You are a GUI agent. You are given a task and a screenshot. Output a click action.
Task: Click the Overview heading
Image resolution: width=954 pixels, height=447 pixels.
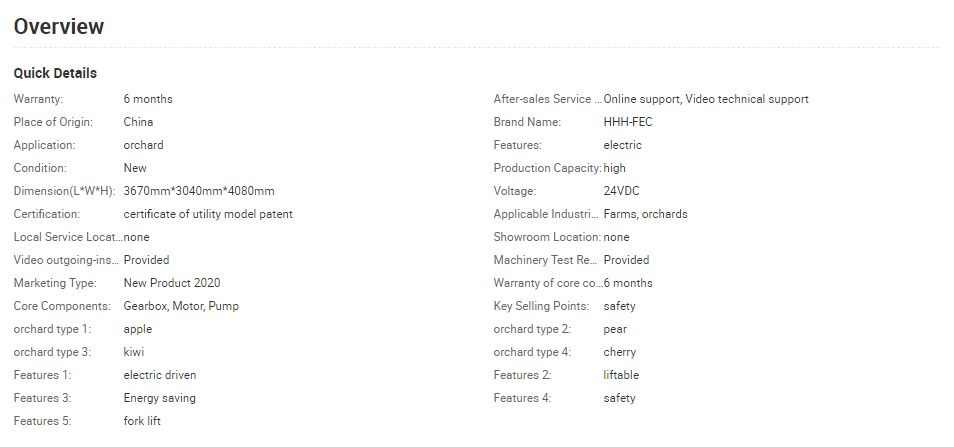coord(59,27)
